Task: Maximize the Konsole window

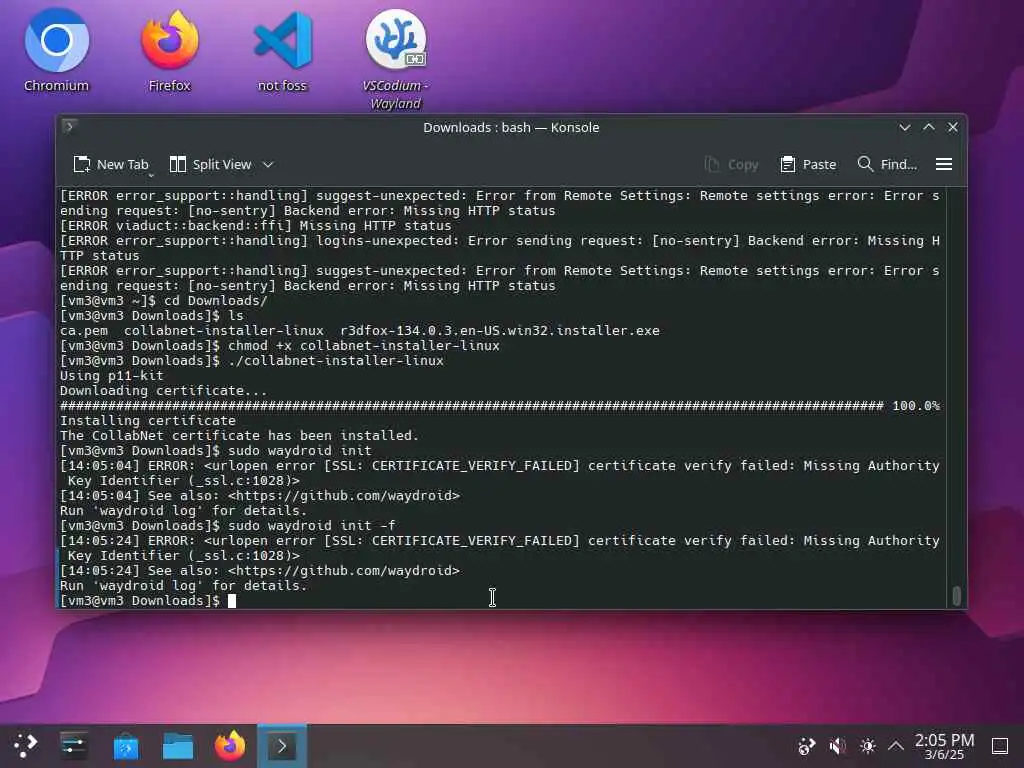Action: 929,127
